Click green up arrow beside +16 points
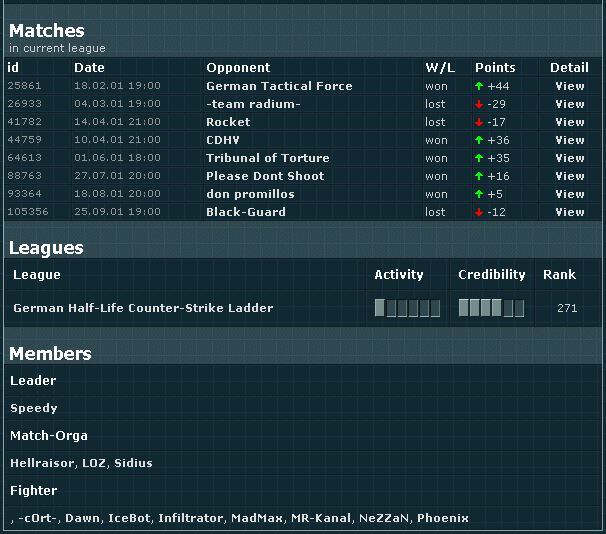Image resolution: width=606 pixels, height=534 pixels. tap(479, 176)
